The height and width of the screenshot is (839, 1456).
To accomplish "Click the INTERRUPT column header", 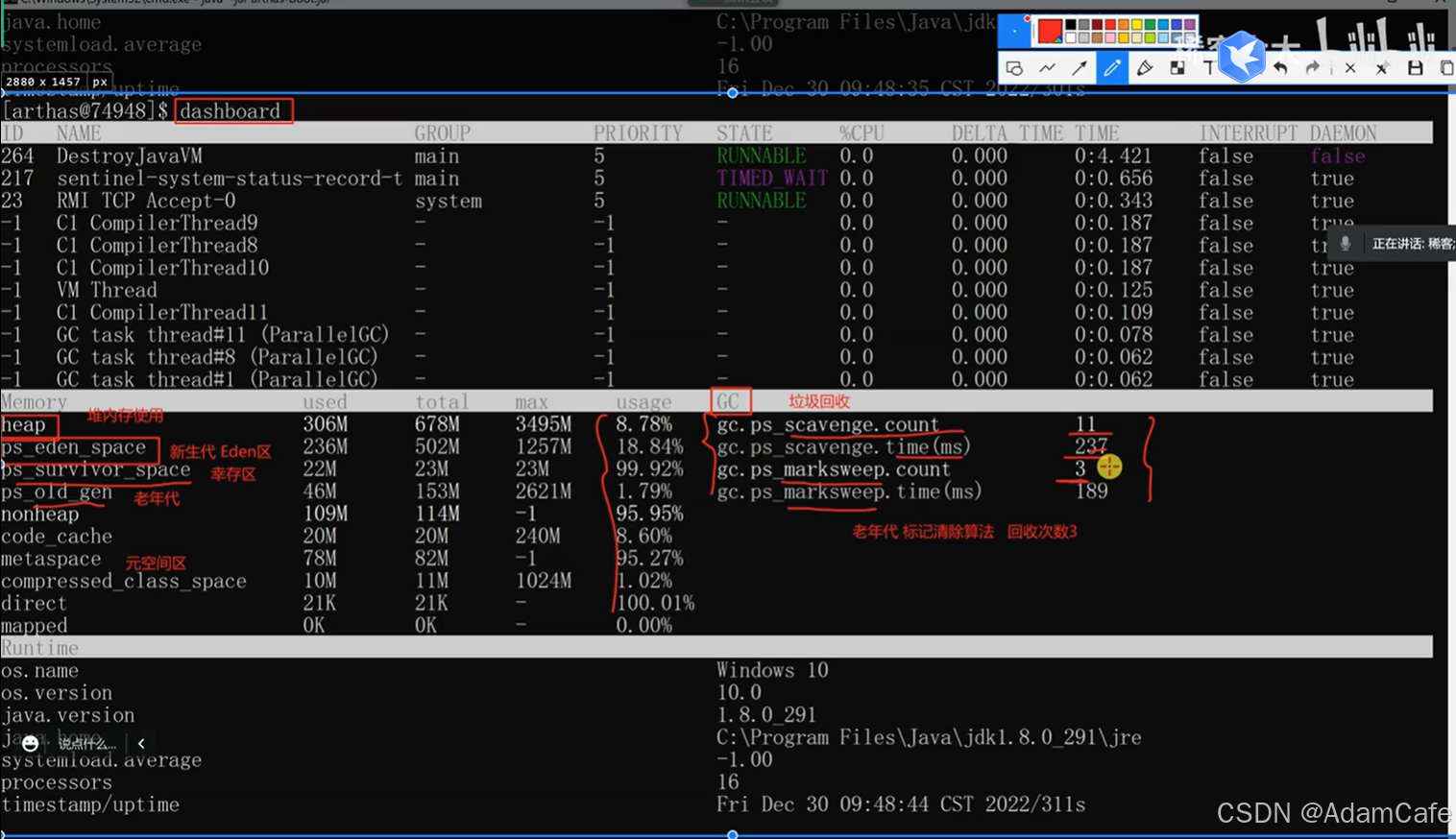I will click(x=1249, y=133).
